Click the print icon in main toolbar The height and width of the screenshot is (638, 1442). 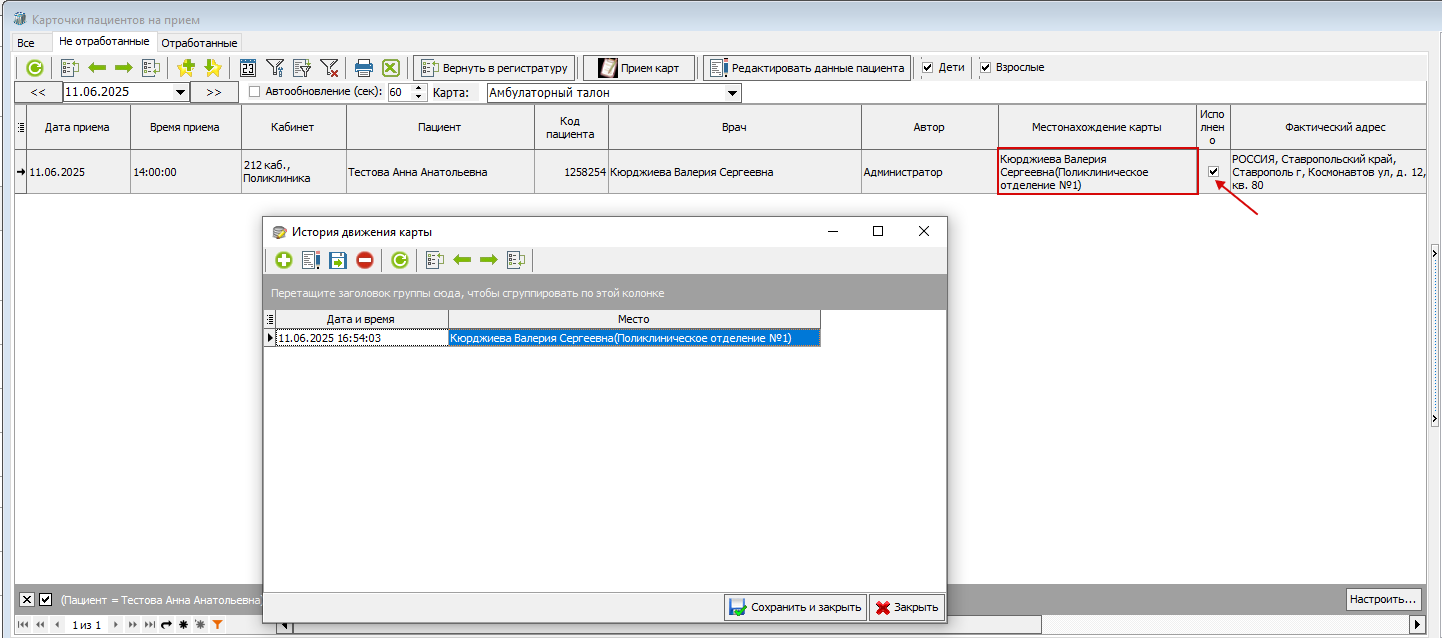[x=364, y=68]
